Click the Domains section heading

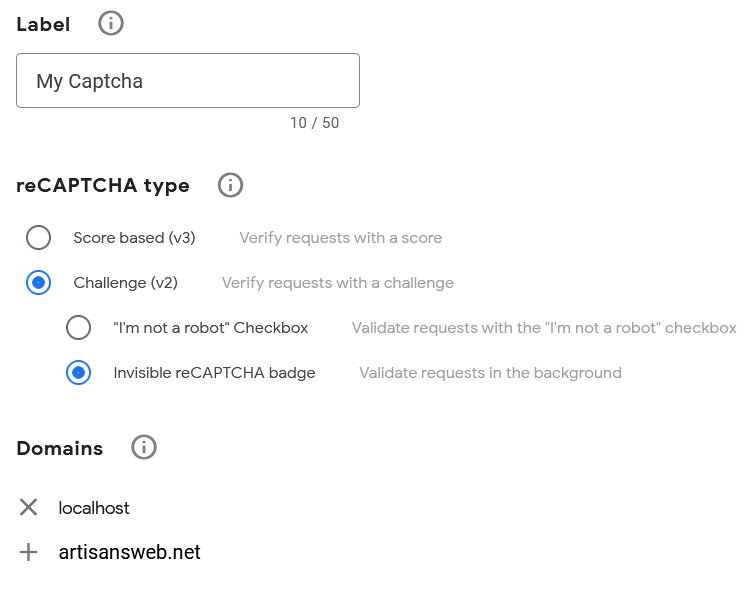tap(60, 448)
